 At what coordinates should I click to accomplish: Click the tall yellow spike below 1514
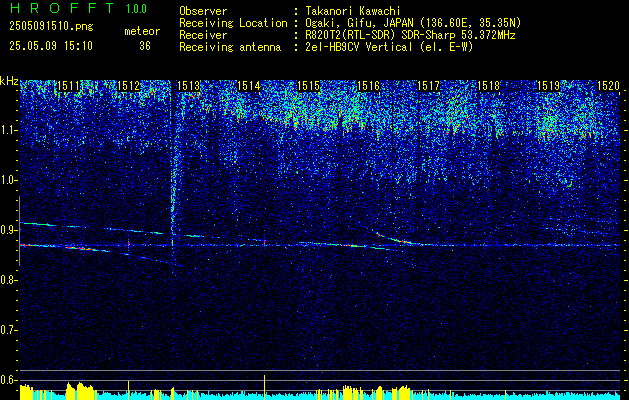pyautogui.click(x=264, y=386)
